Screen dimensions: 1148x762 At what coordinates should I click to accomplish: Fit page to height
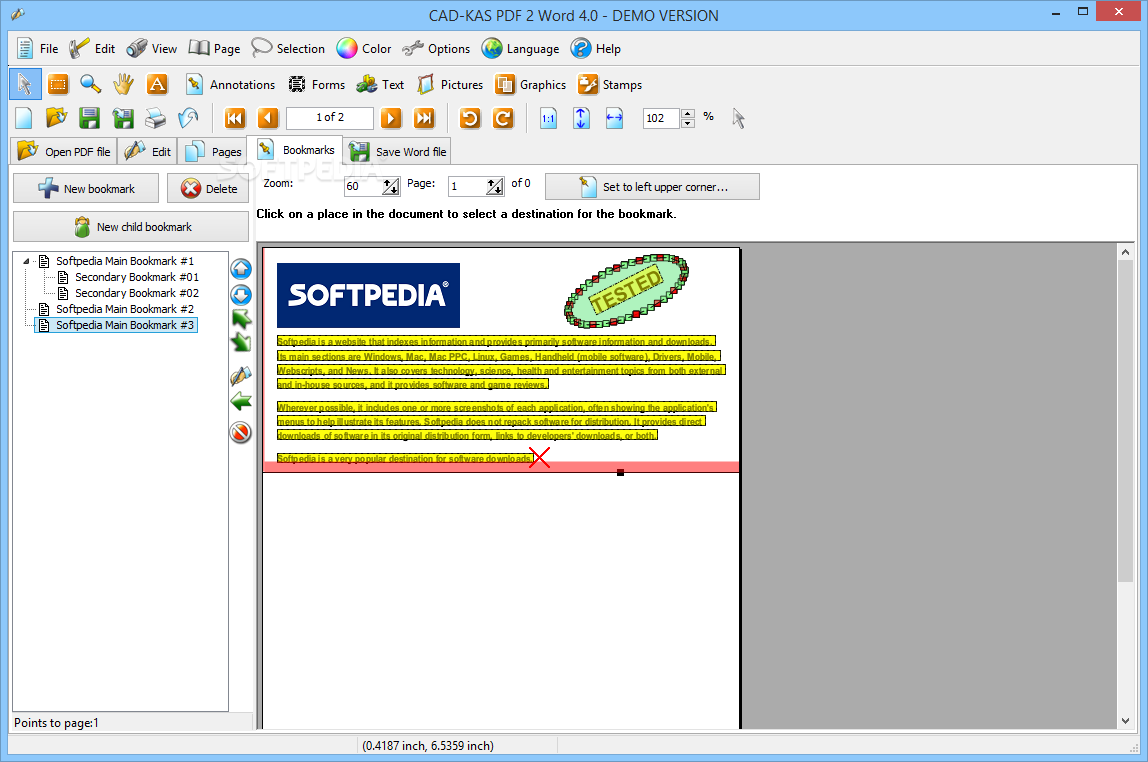(x=581, y=118)
